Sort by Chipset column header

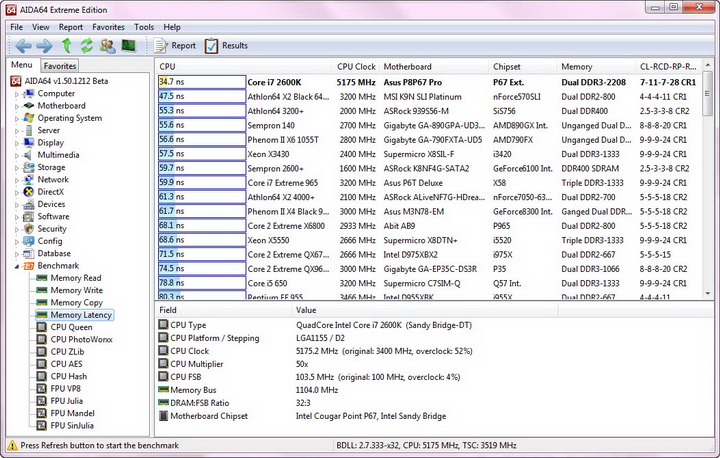523,67
